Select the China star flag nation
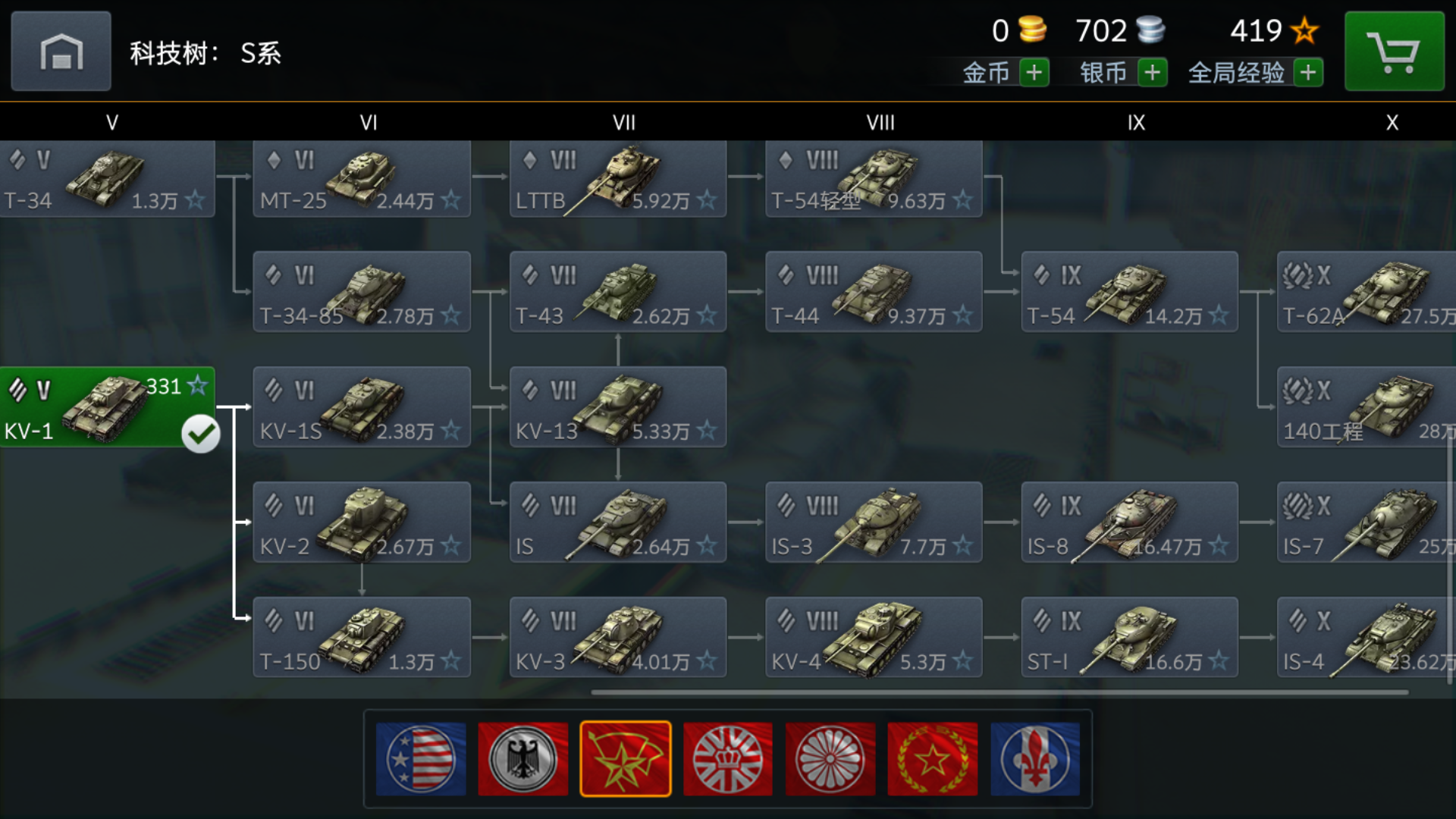Viewport: 1456px width, 819px height. click(x=933, y=758)
